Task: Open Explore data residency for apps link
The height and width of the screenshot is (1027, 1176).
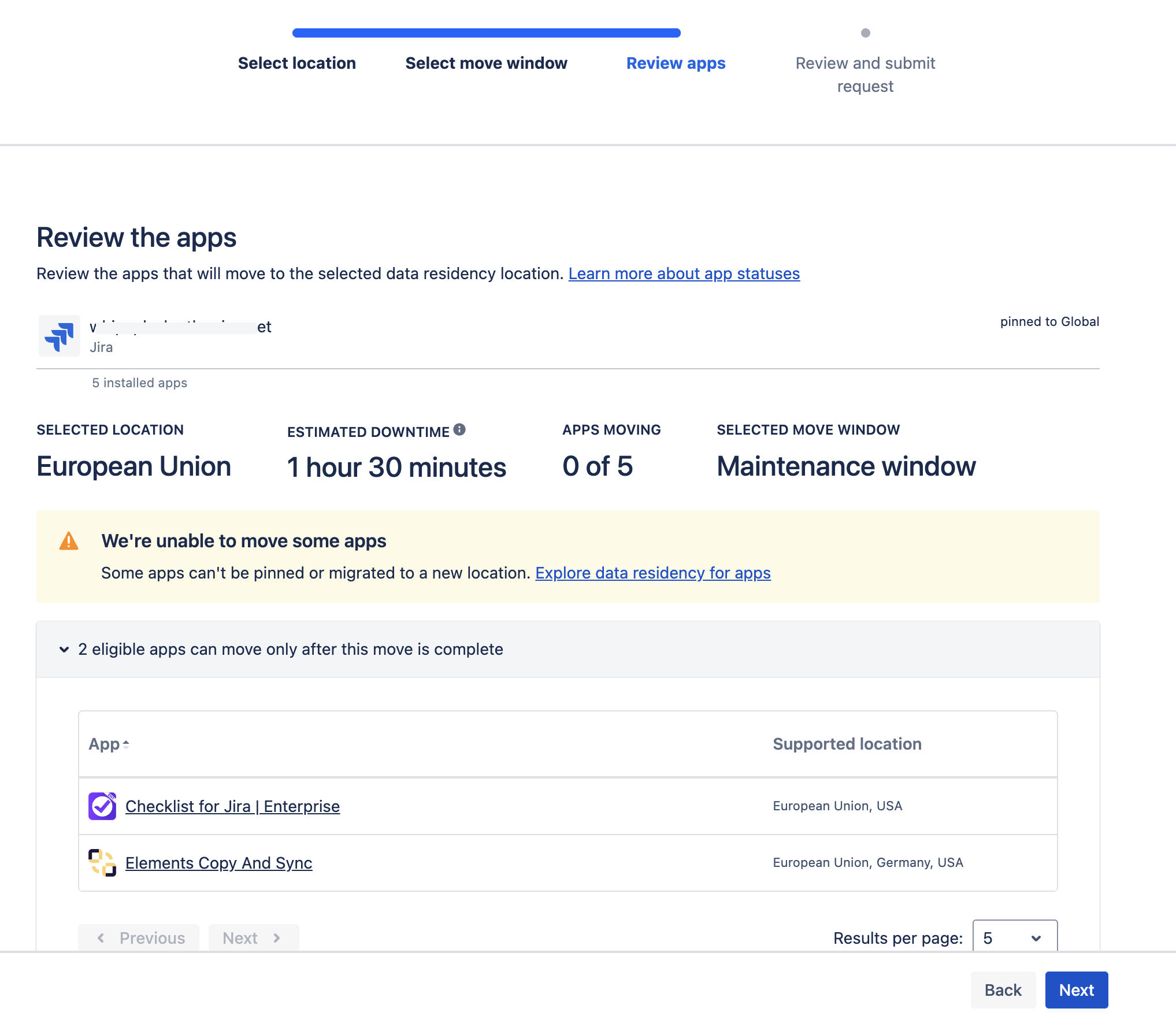Action: point(652,573)
